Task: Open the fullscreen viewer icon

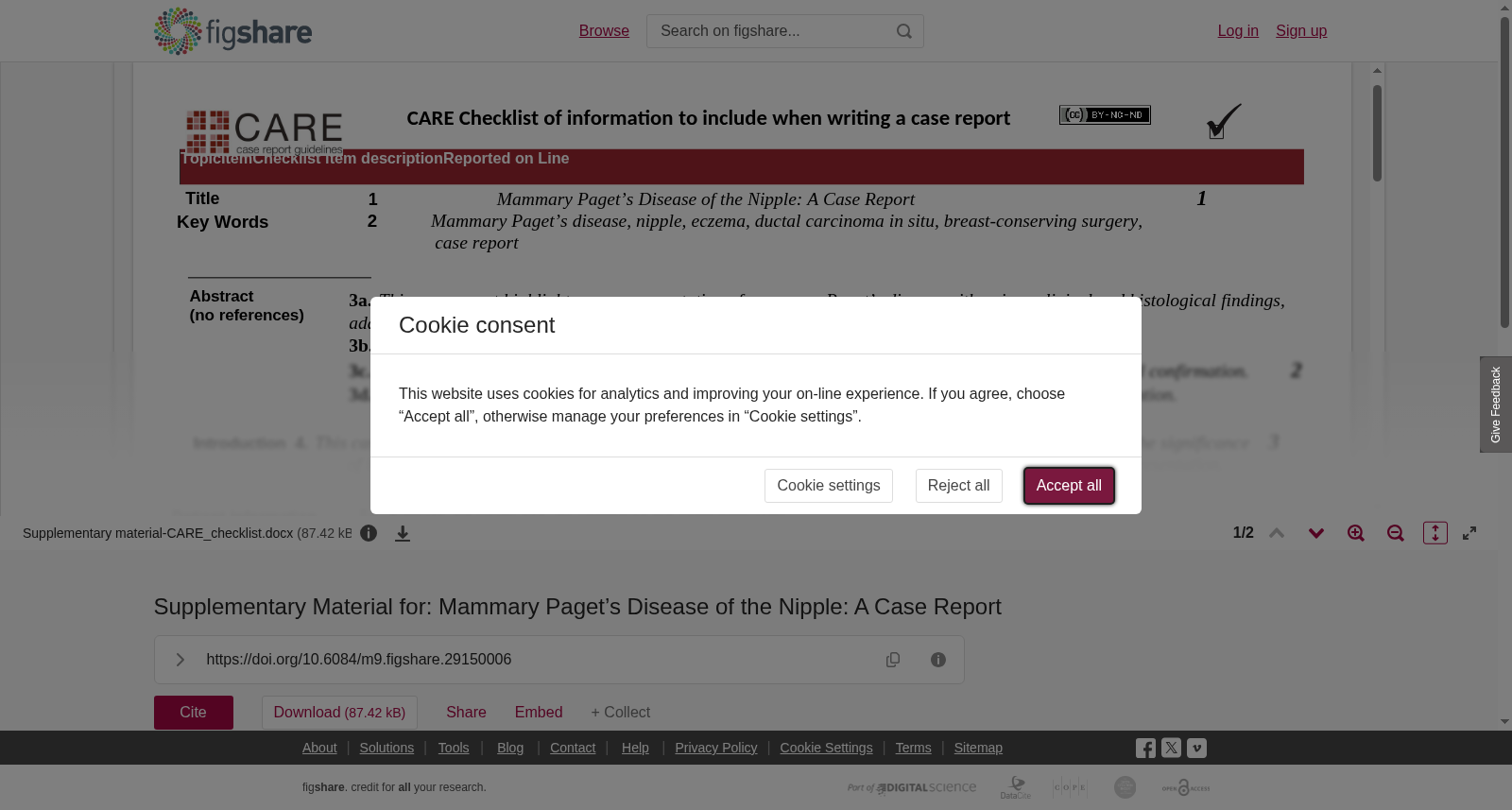Action: 1469,533
